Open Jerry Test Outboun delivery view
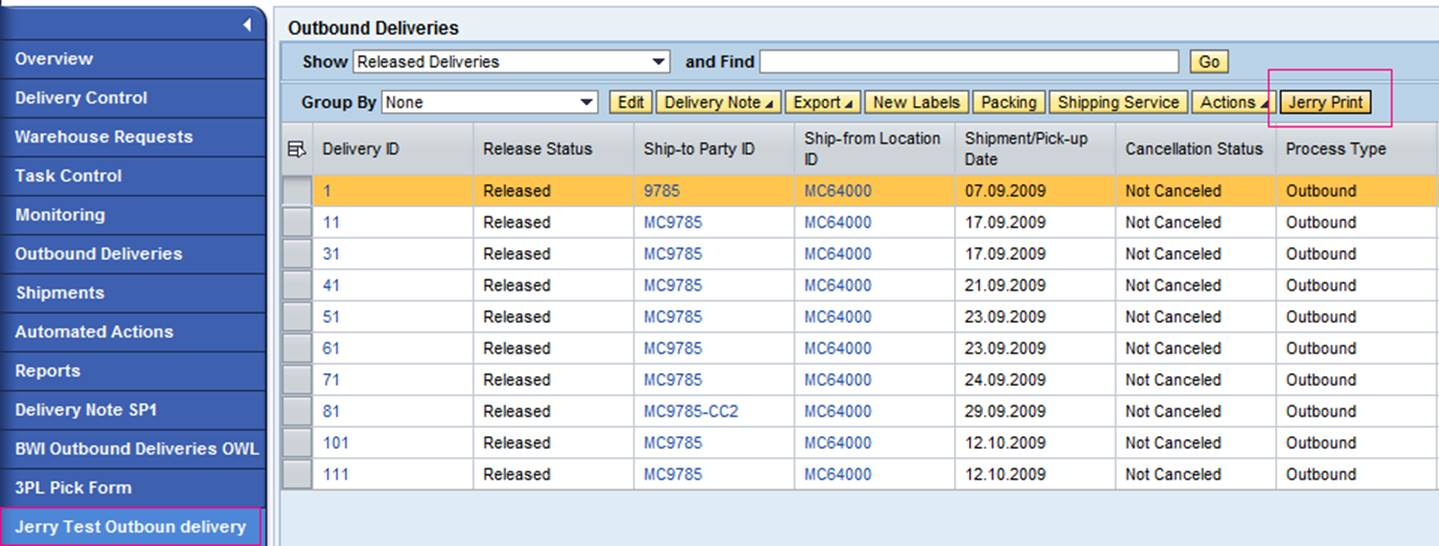The height and width of the screenshot is (546, 1439). 131,527
